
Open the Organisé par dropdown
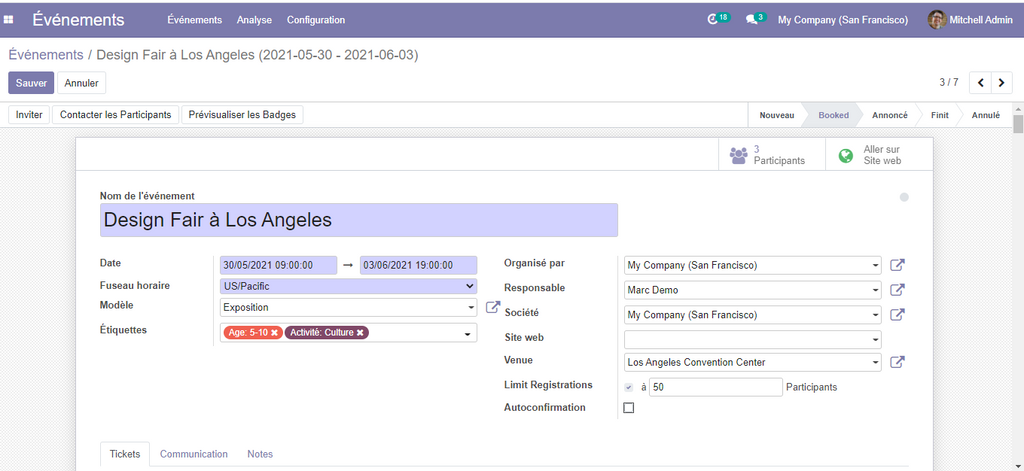pos(875,266)
